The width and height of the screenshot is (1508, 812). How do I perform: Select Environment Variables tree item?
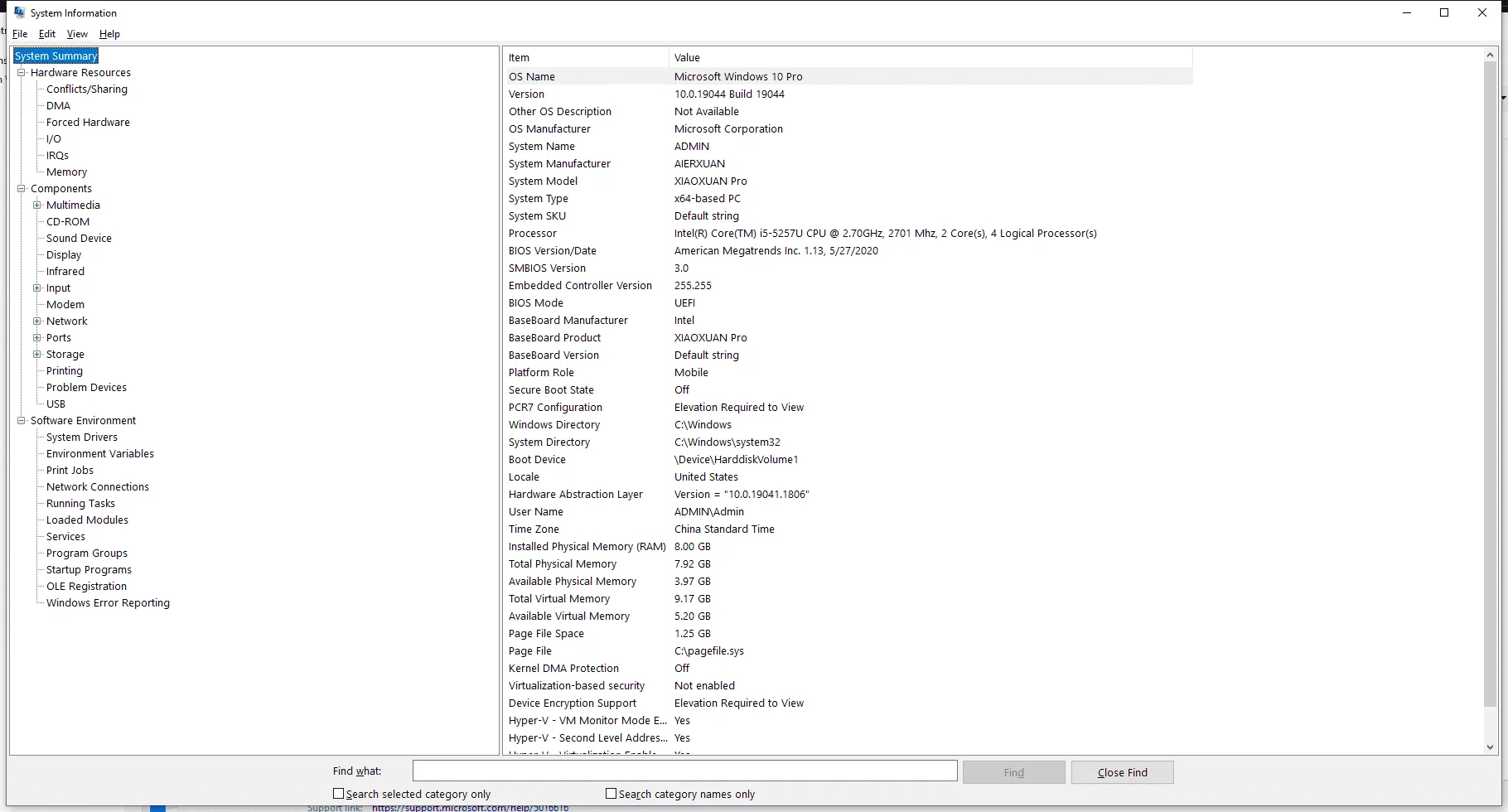click(x=100, y=454)
